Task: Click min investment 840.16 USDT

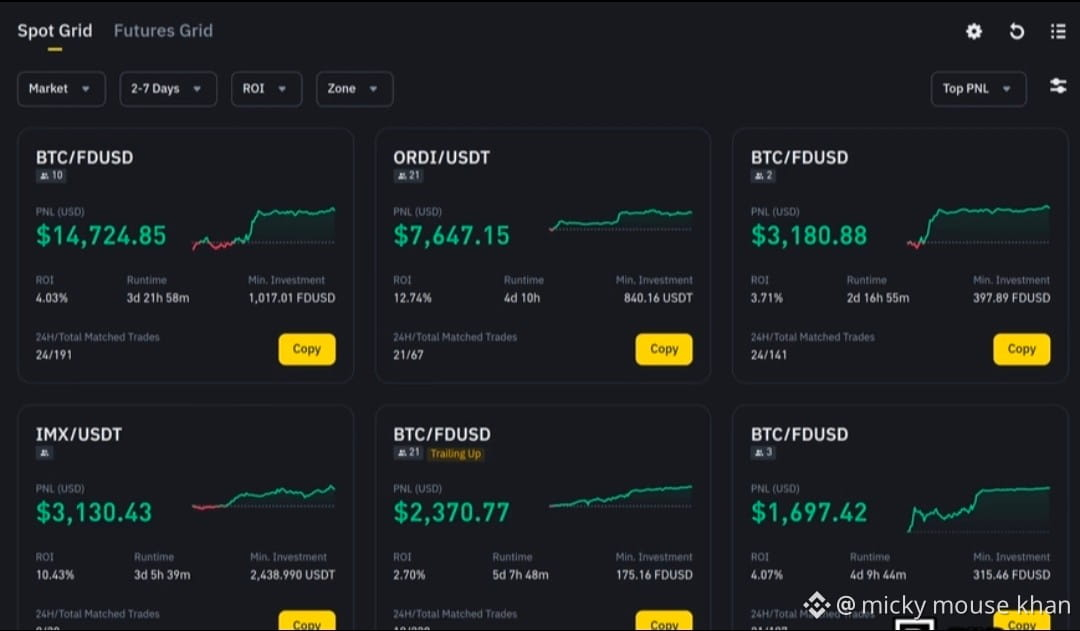Action: point(658,298)
